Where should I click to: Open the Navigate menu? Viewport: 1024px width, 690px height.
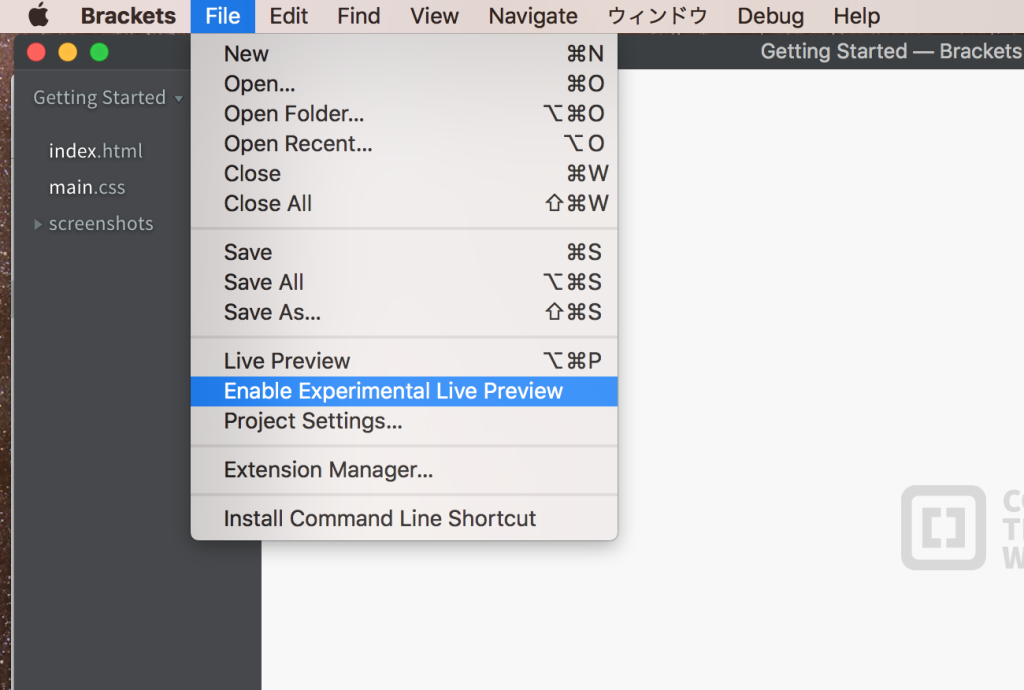[533, 16]
